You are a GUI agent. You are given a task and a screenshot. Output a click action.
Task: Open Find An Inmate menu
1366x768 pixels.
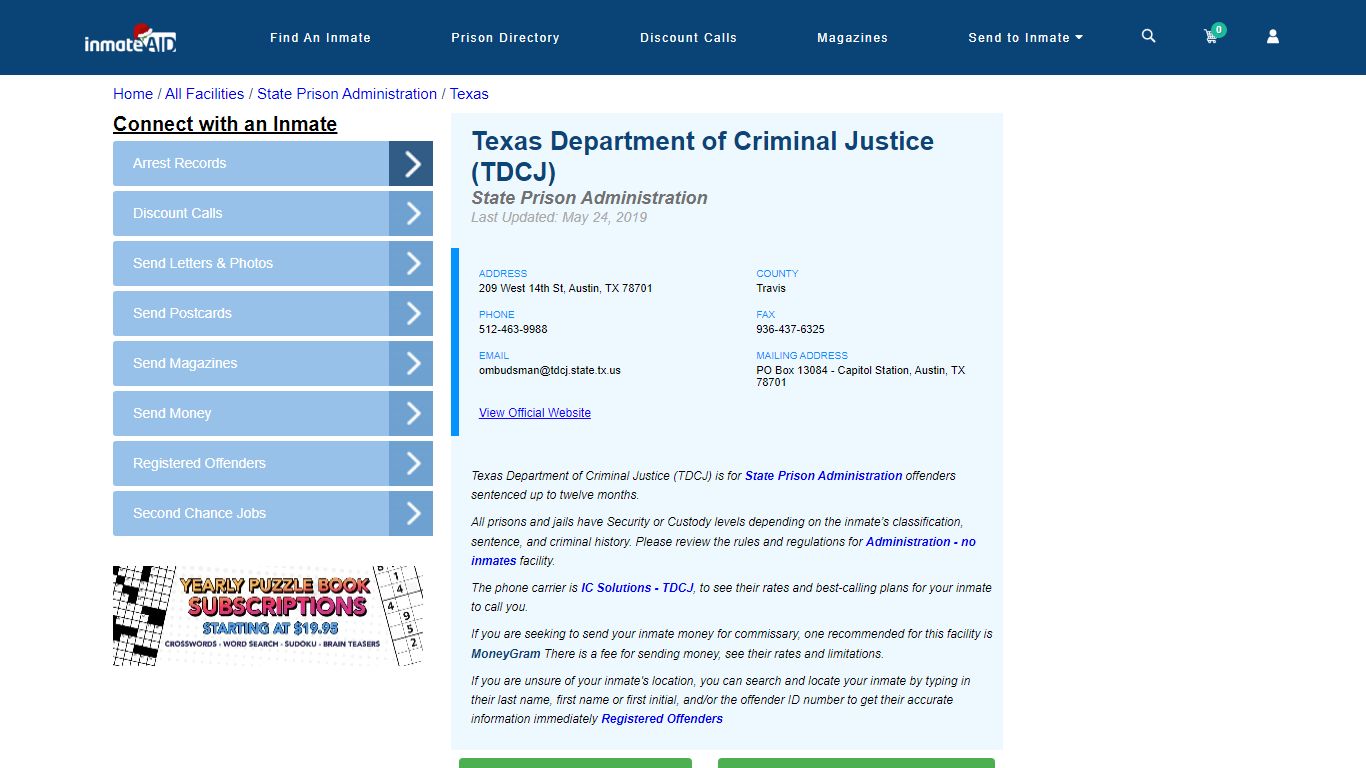tap(320, 38)
